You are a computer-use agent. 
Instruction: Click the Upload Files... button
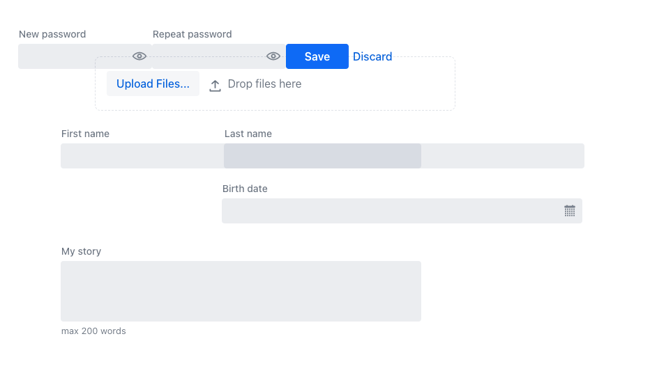(x=153, y=84)
